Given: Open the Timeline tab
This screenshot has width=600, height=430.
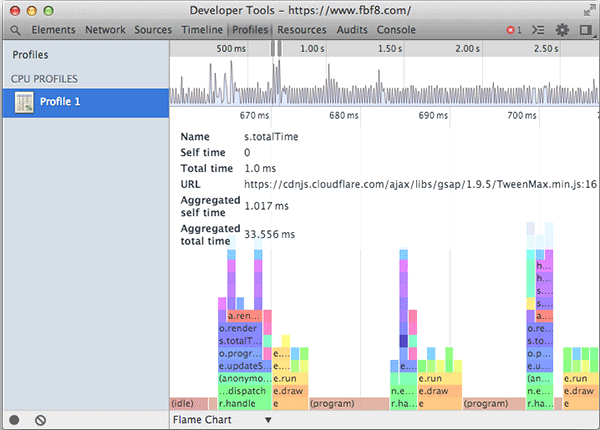Looking at the screenshot, I should pos(202,30).
